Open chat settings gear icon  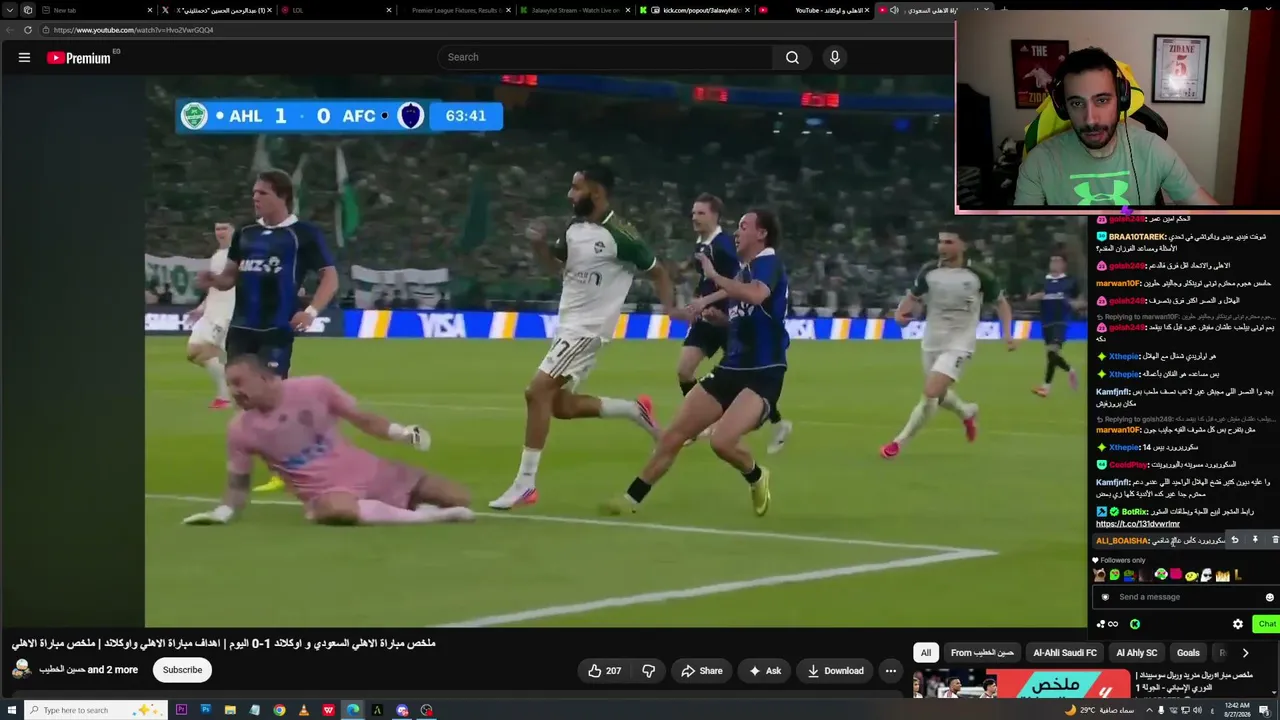(x=1238, y=624)
